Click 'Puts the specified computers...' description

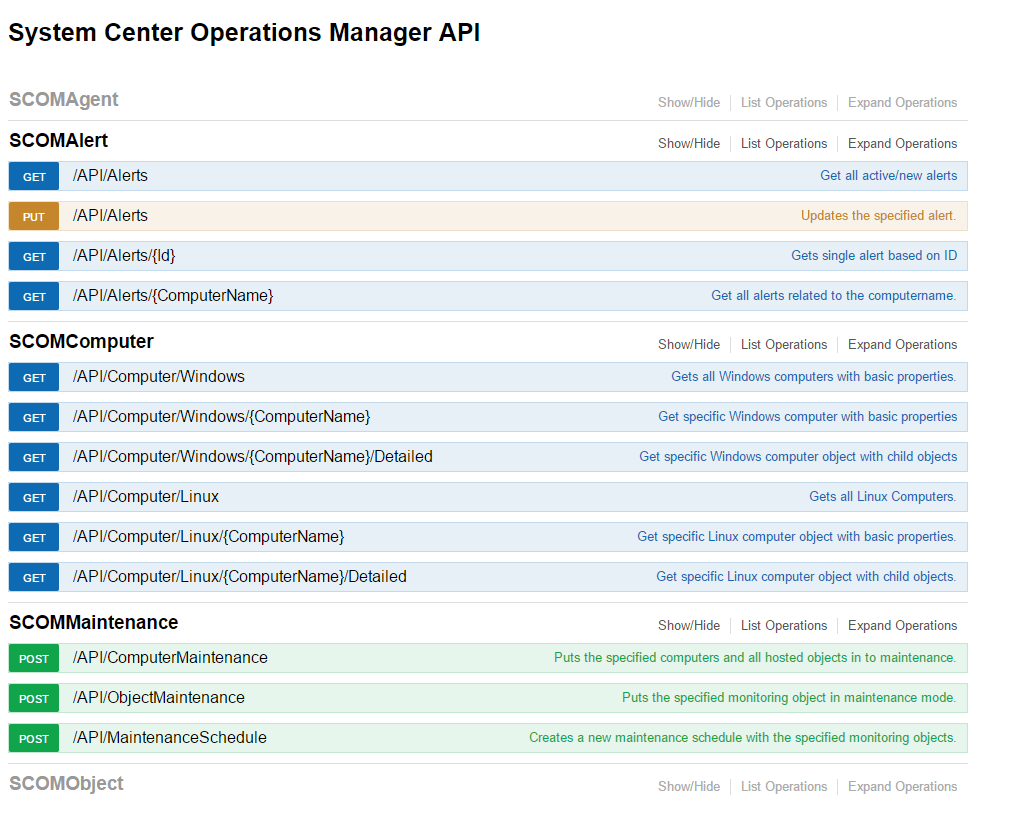point(755,658)
